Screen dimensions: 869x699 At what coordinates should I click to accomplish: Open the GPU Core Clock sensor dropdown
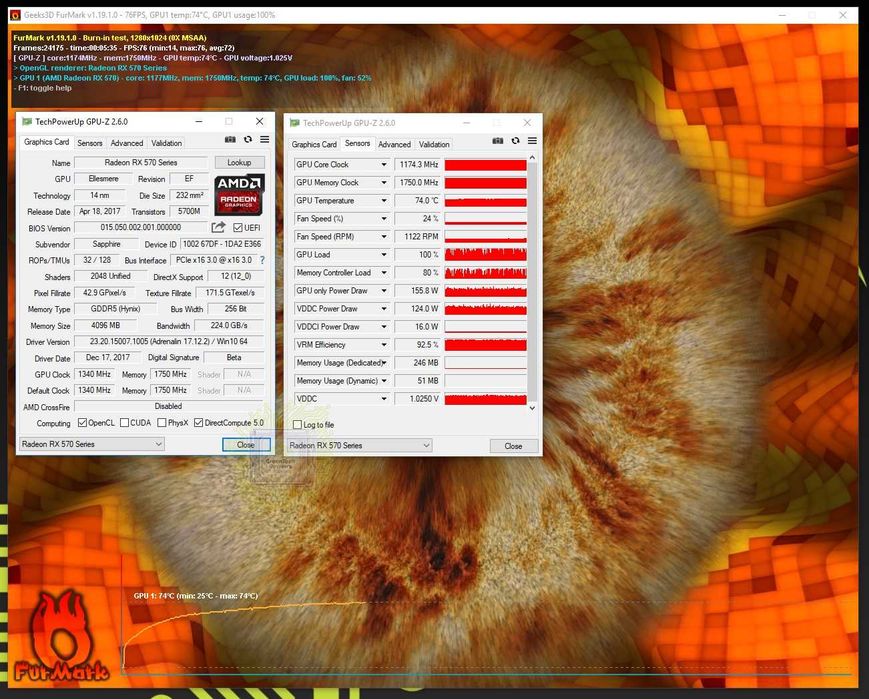pyautogui.click(x=384, y=165)
